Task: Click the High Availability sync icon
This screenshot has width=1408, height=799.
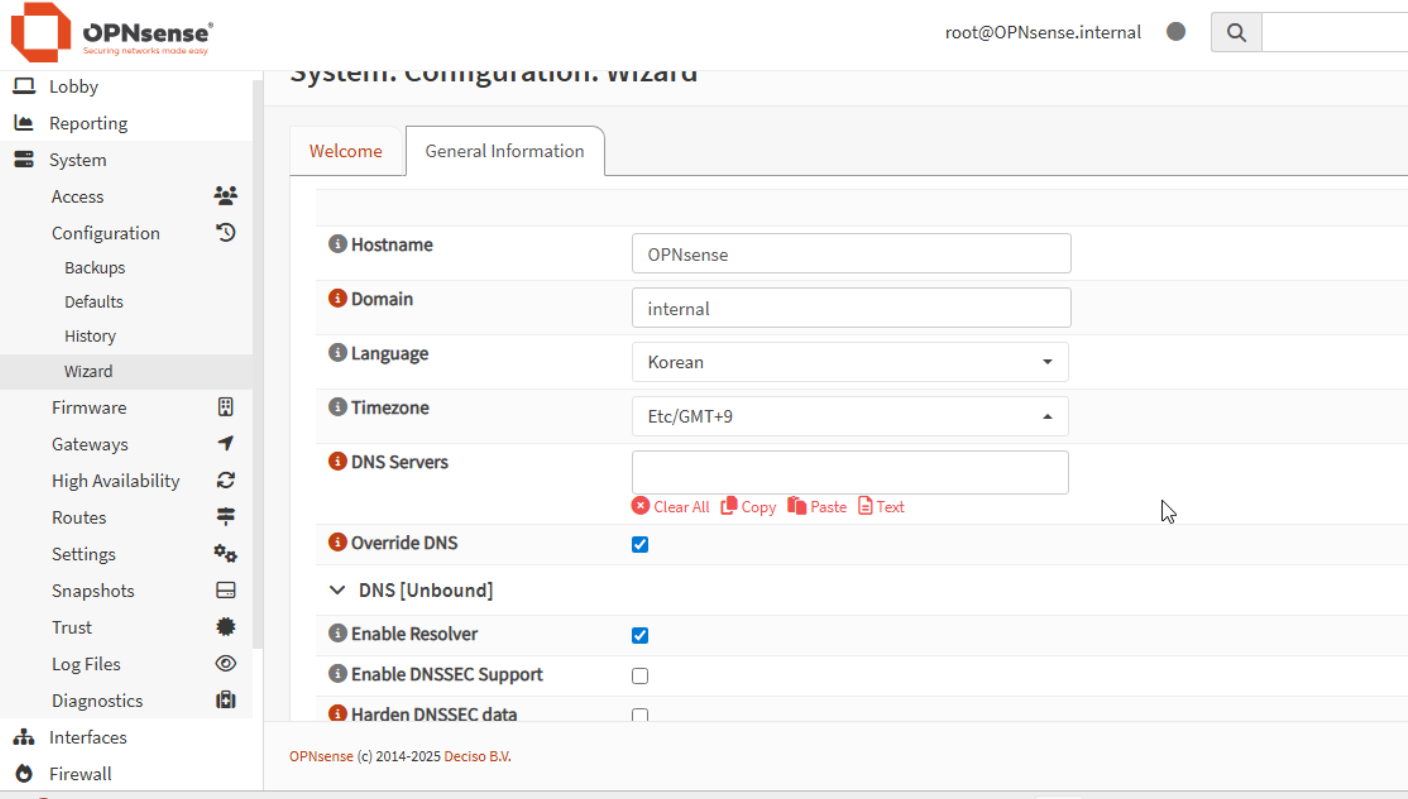Action: 226,480
